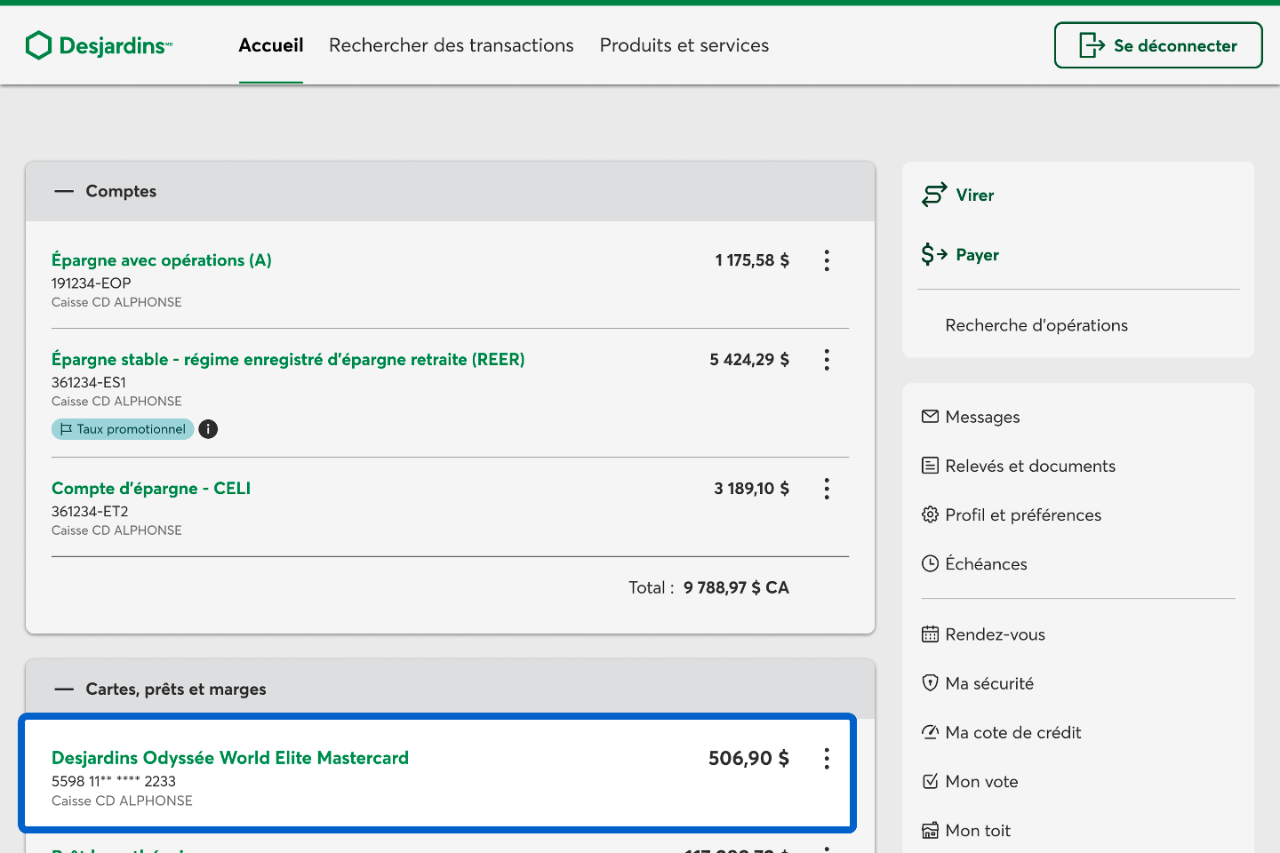1280x853 pixels.
Task: Open Produits et services tab
Action: click(x=684, y=45)
